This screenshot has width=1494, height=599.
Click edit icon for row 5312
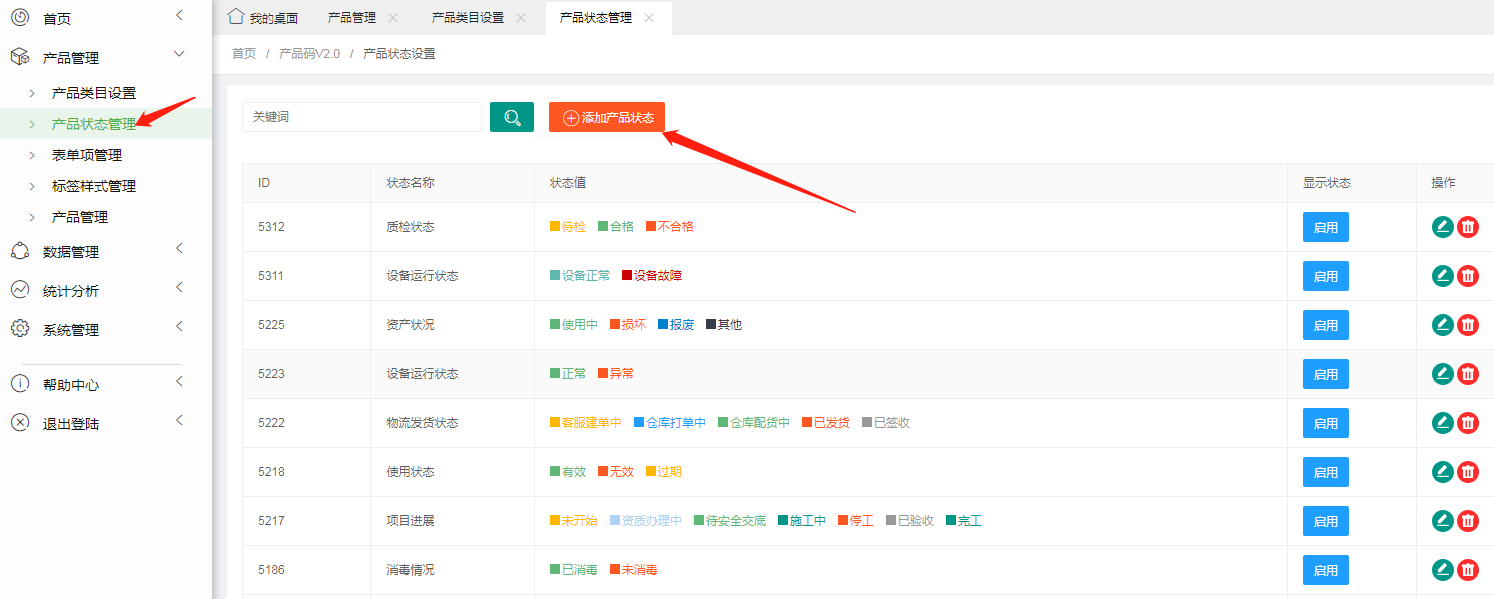point(1442,227)
